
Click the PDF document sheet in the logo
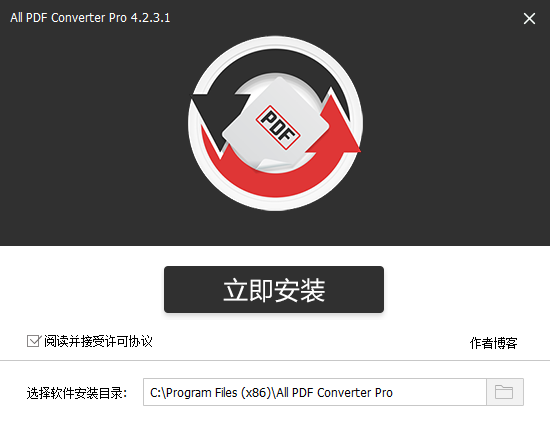click(x=276, y=124)
